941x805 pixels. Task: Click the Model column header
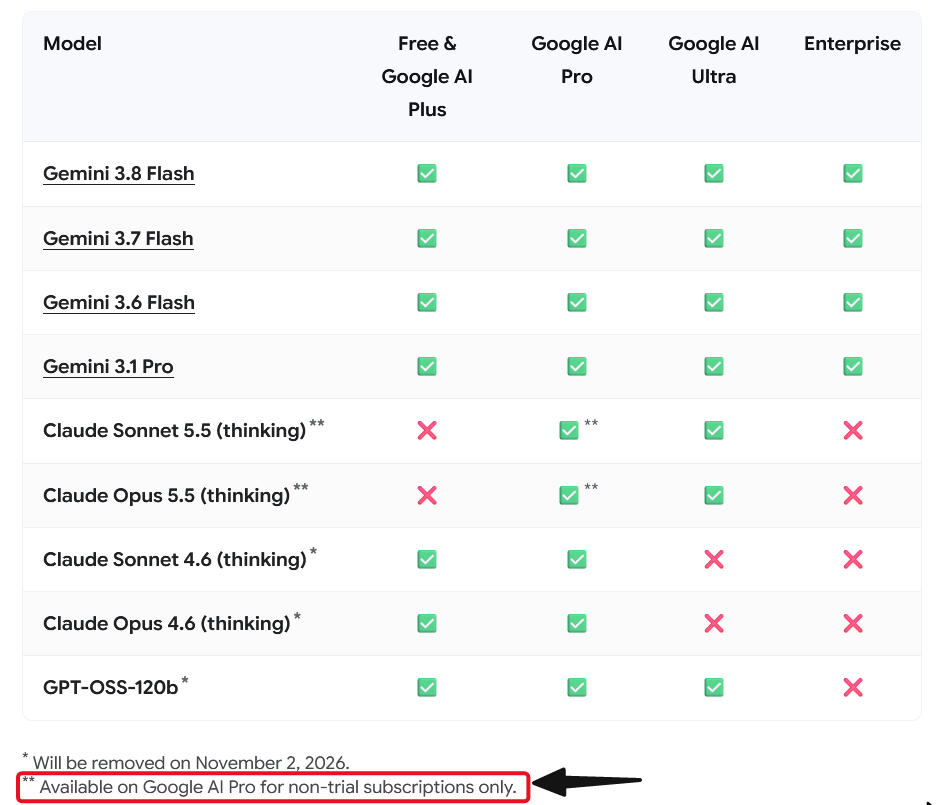pos(72,43)
